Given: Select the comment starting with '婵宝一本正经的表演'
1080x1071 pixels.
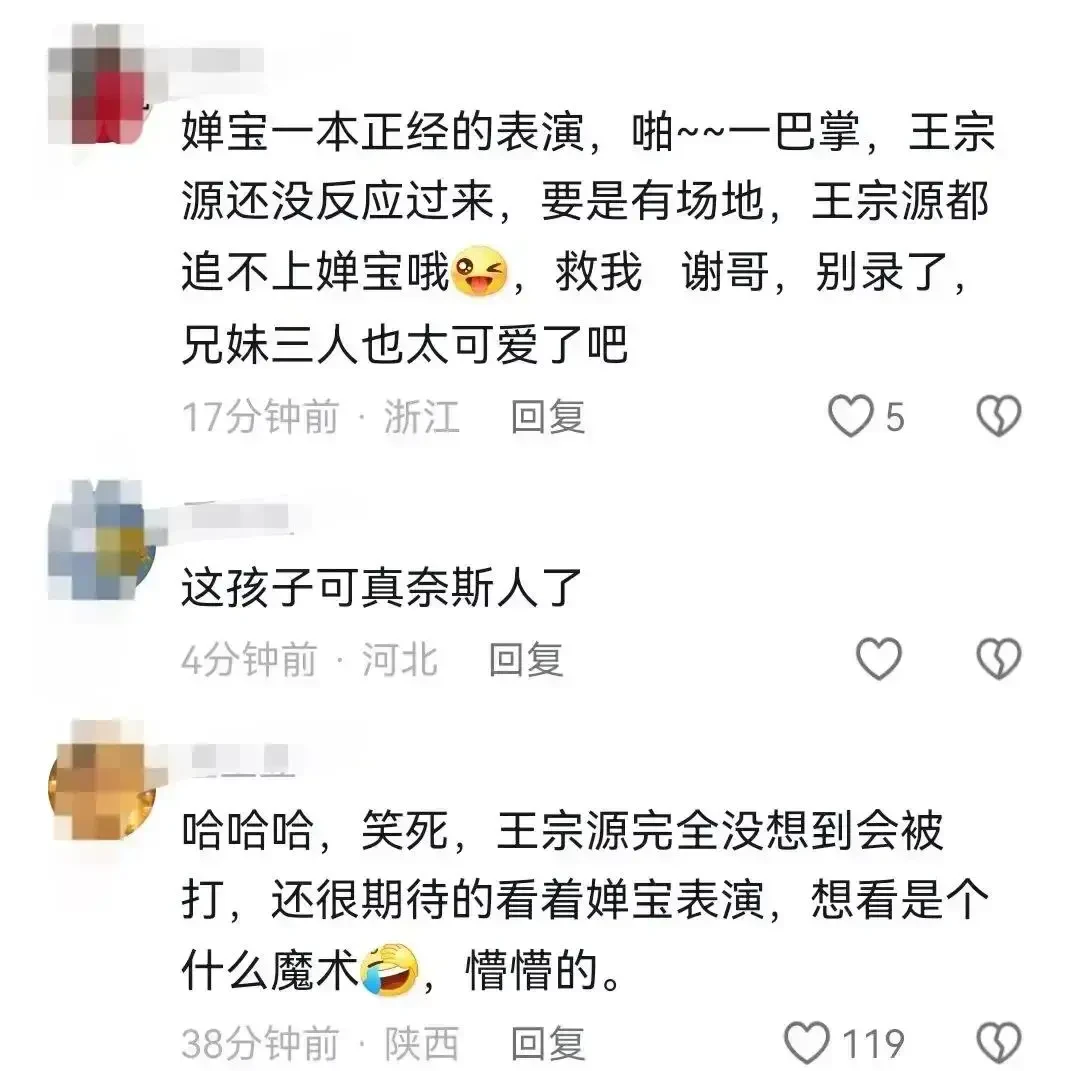Looking at the screenshot, I should point(589,238).
